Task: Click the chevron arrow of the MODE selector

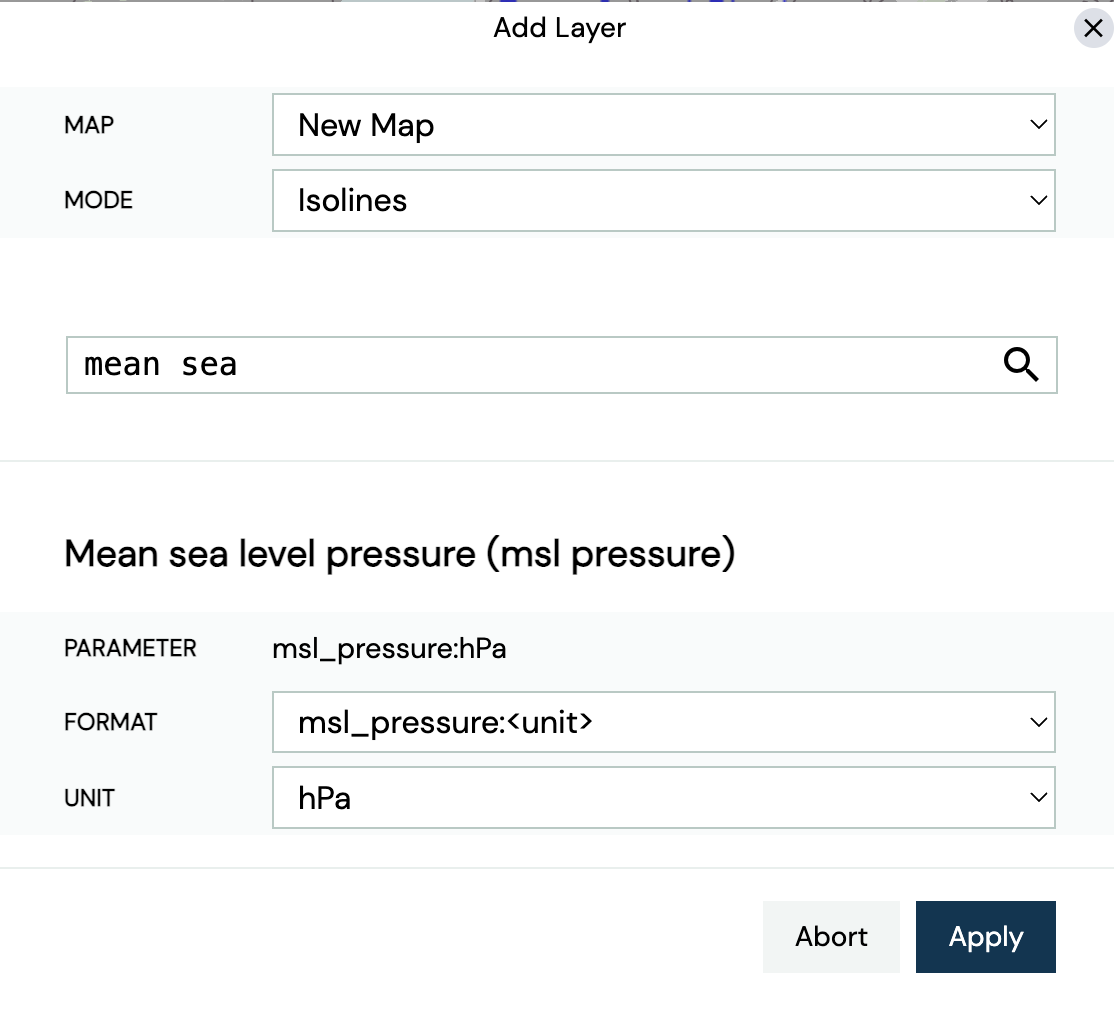Action: (1038, 200)
